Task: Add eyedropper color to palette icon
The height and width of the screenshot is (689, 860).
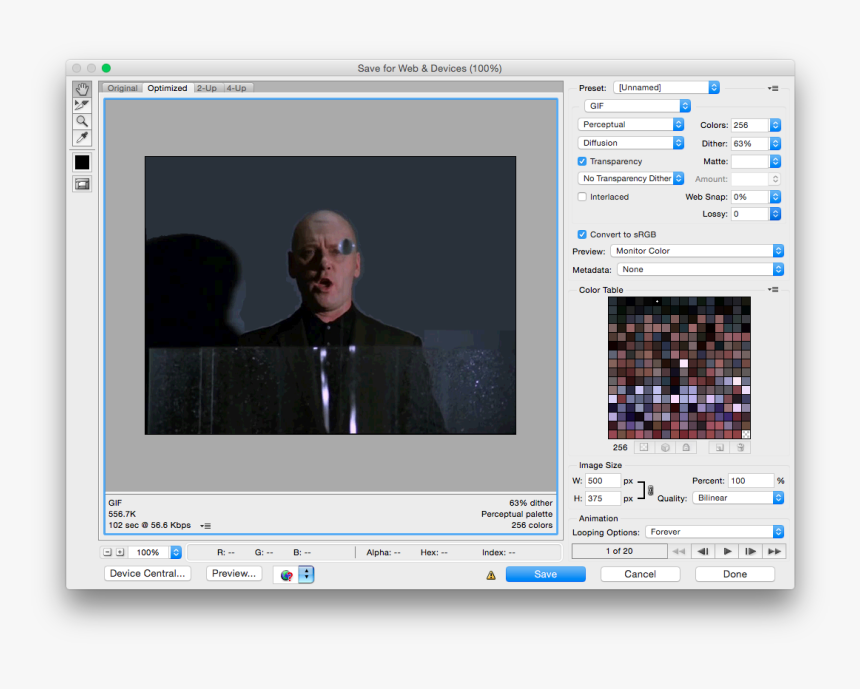Action: pos(720,448)
